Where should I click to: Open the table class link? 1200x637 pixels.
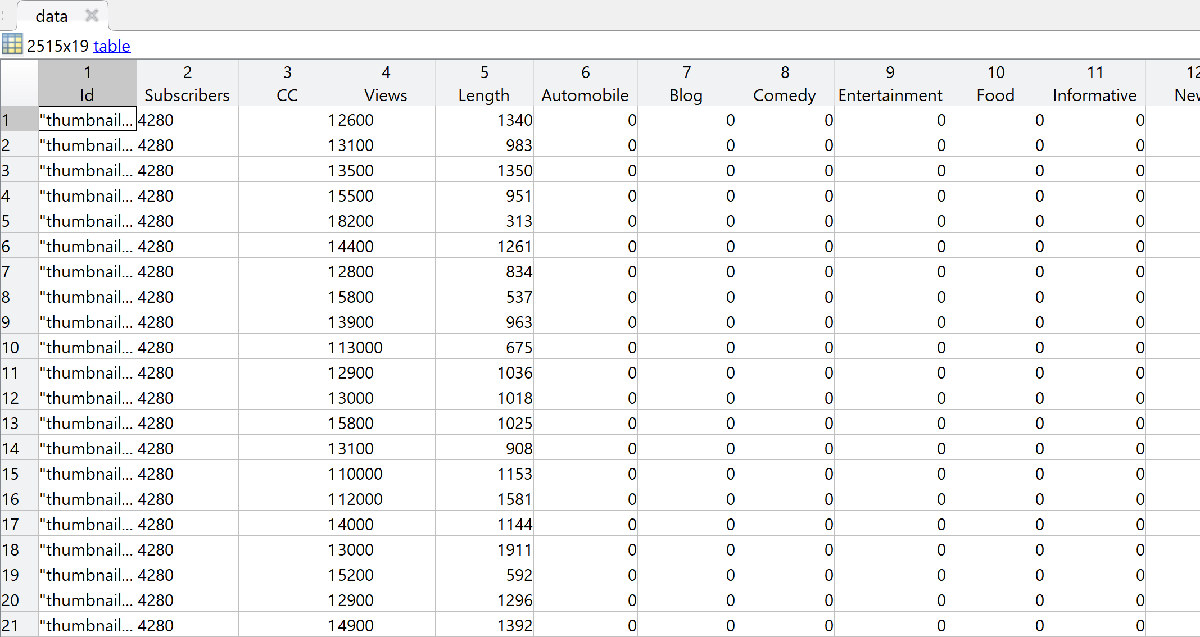tap(112, 46)
